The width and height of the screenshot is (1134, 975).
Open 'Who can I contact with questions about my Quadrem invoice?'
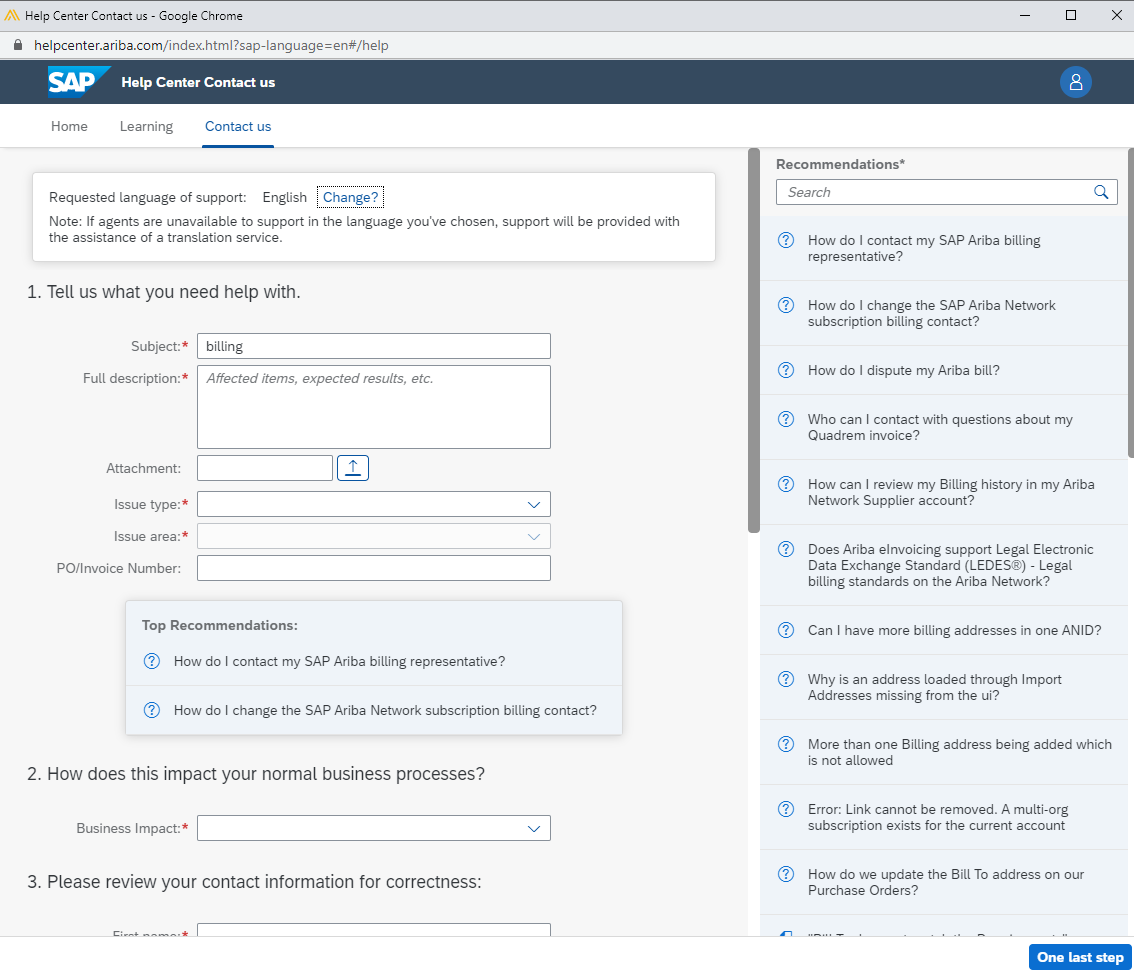[x=940, y=427]
